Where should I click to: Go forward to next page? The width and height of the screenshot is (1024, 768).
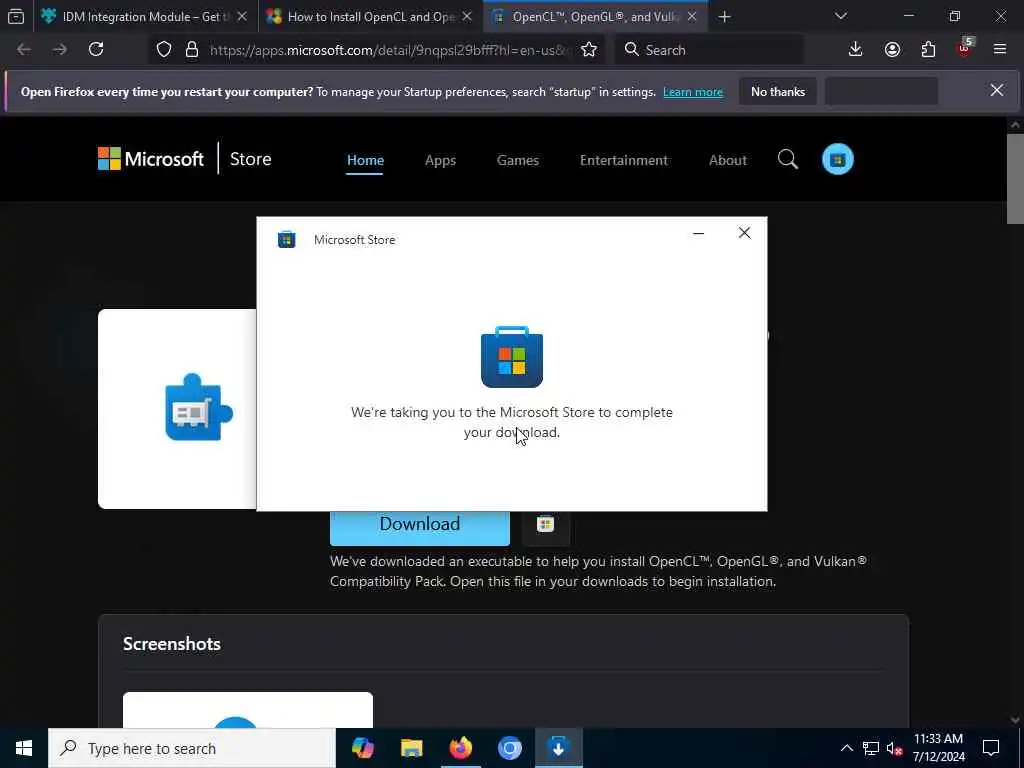pos(59,50)
